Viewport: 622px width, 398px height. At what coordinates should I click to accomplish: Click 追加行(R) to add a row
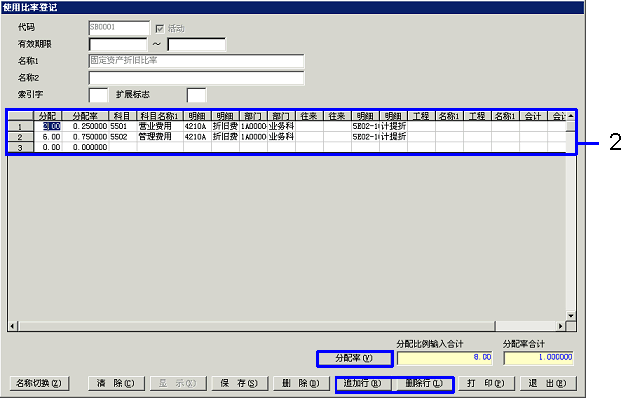[x=362, y=383]
